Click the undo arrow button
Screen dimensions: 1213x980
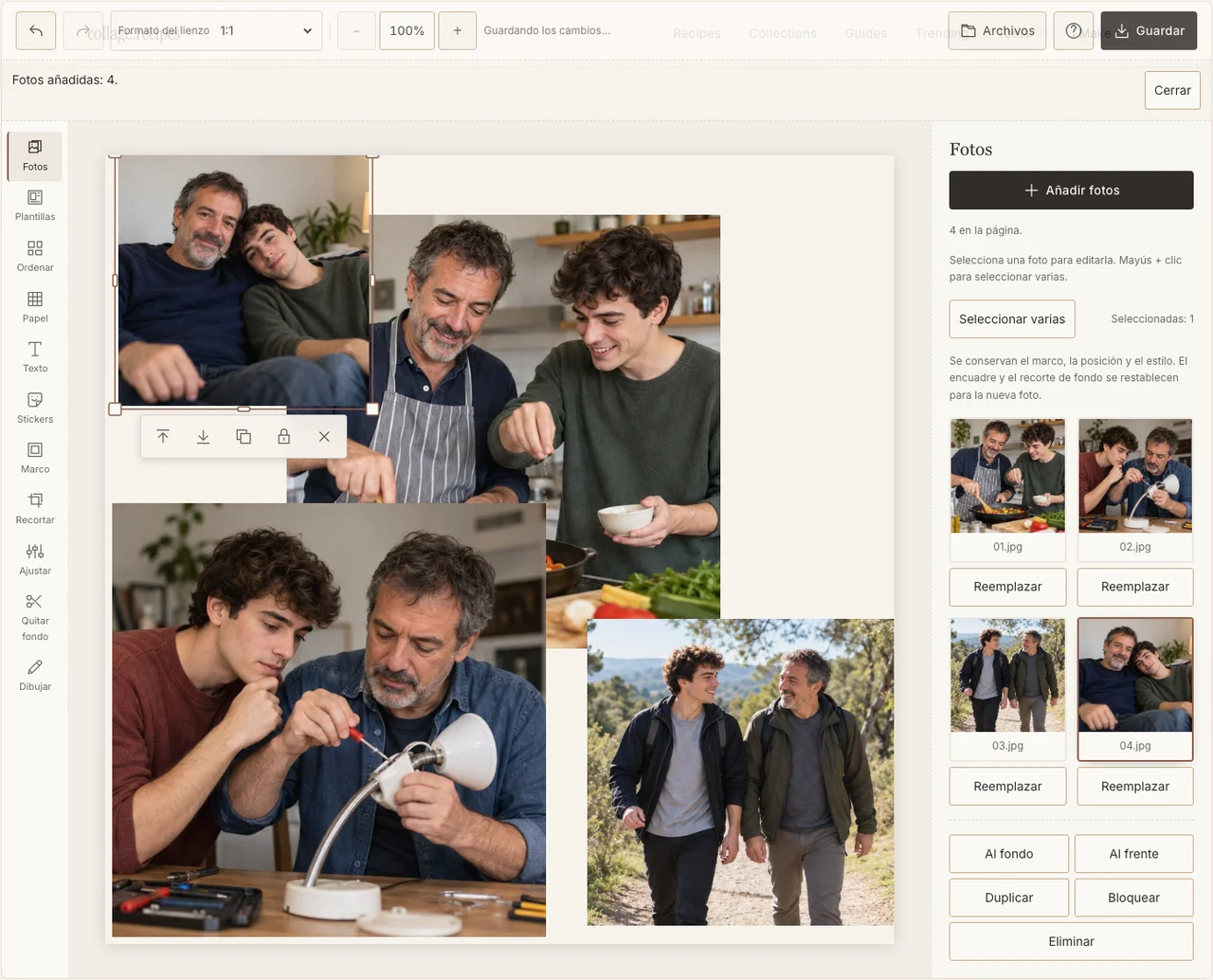(x=36, y=31)
